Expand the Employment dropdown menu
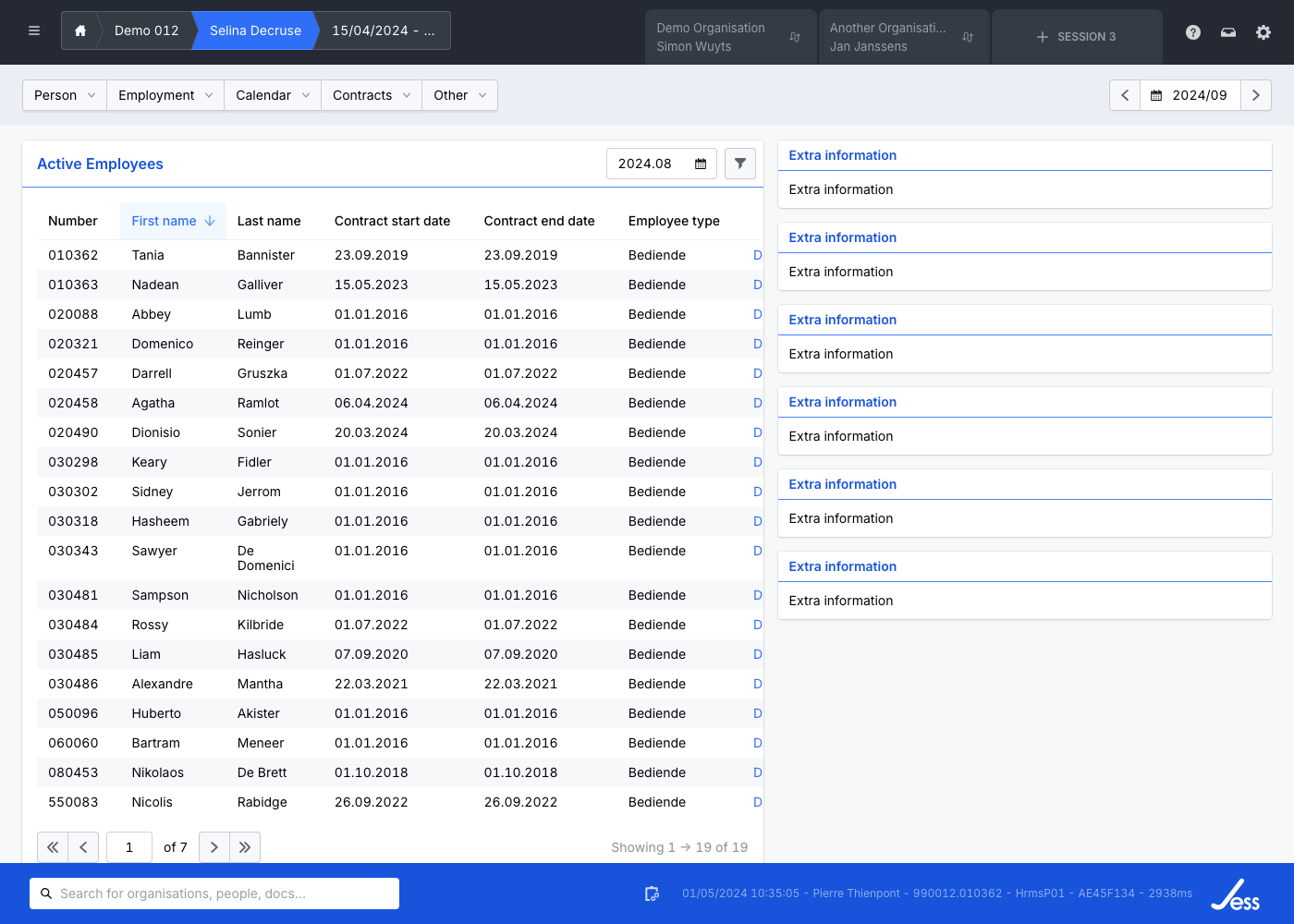Viewport: 1294px width, 924px height. (x=165, y=95)
